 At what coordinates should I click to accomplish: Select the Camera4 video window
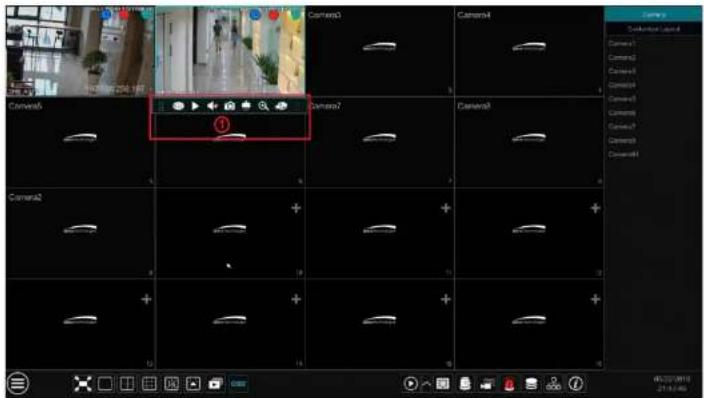click(529, 51)
